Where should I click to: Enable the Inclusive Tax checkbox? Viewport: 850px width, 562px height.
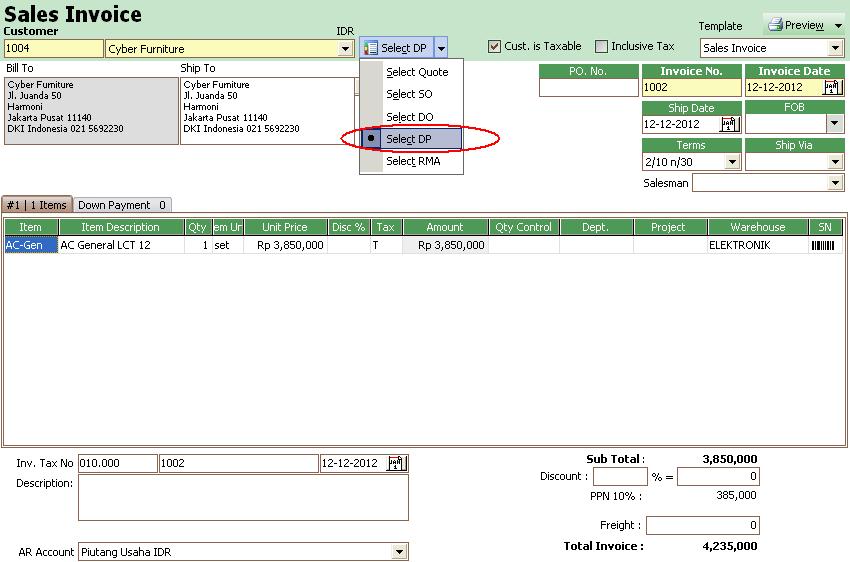coord(601,46)
